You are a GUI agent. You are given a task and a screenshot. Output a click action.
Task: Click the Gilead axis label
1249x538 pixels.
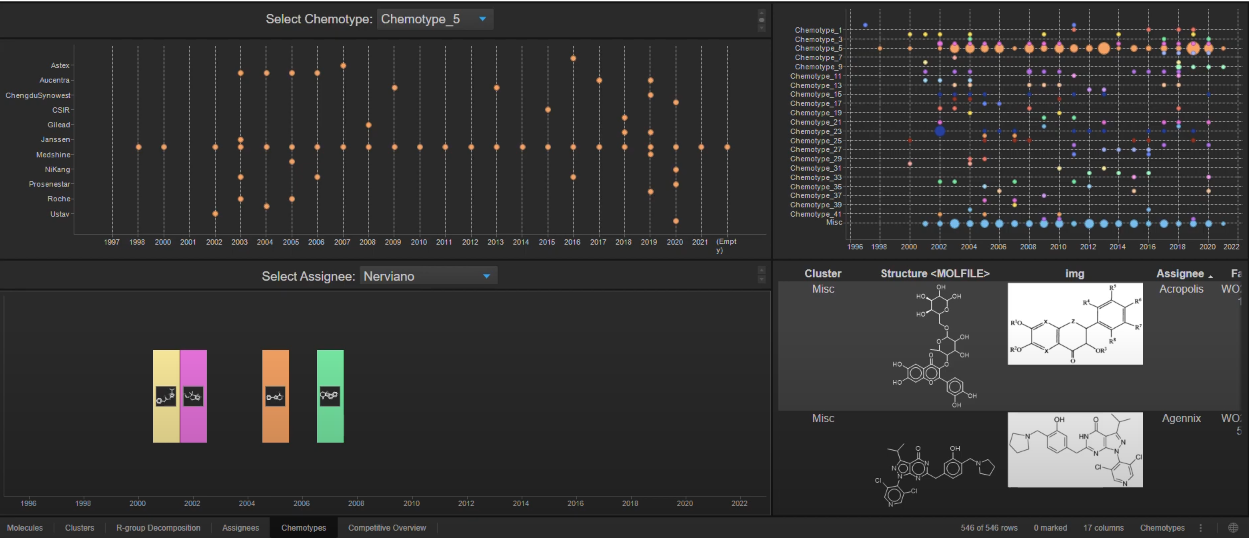point(58,125)
